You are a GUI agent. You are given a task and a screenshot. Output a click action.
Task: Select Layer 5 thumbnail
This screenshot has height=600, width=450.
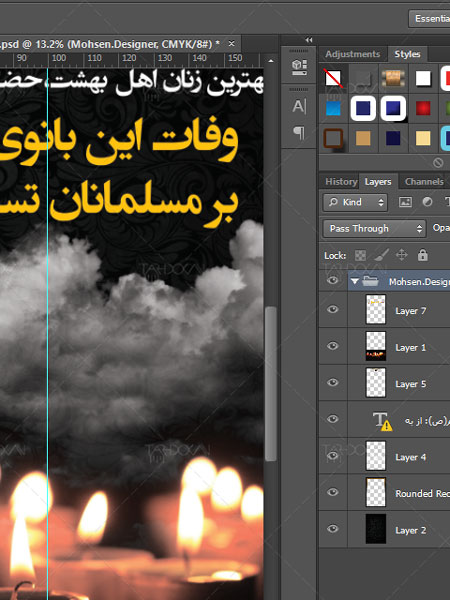376,382
